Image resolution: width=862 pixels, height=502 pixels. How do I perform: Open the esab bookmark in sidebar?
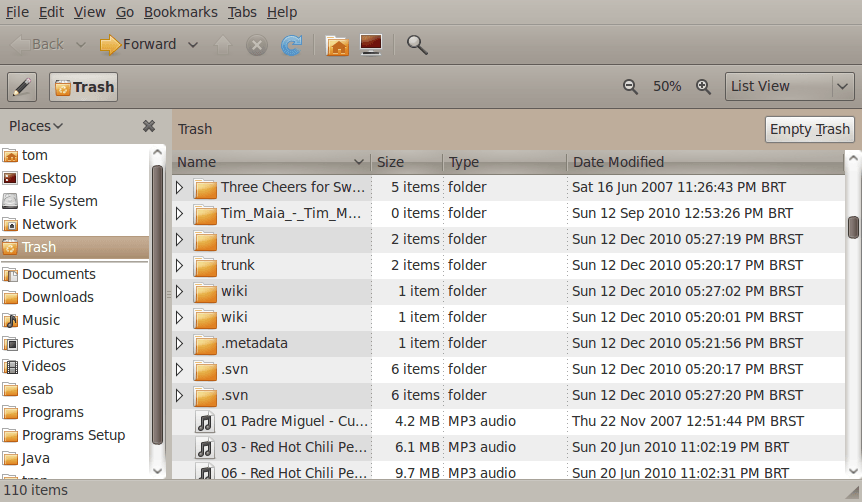click(x=74, y=389)
